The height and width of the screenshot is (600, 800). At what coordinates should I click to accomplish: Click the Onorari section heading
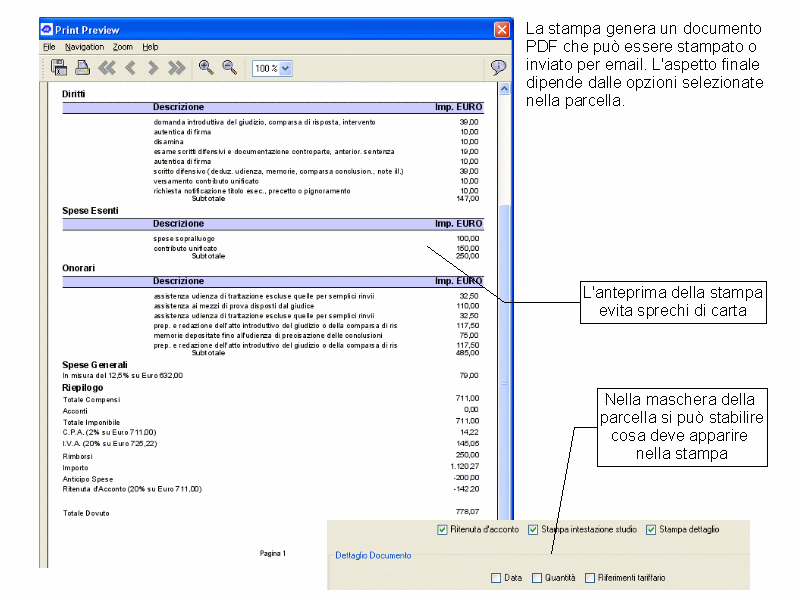[79, 268]
